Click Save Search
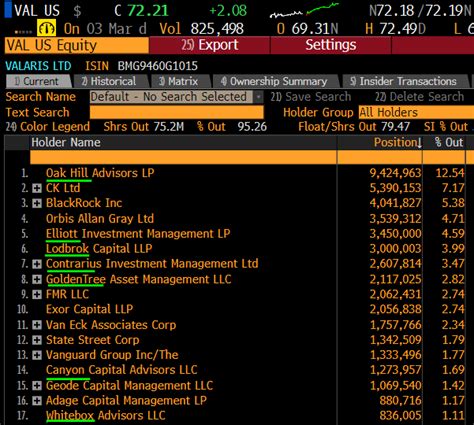Viewport: 474px width, 425px height. point(311,97)
